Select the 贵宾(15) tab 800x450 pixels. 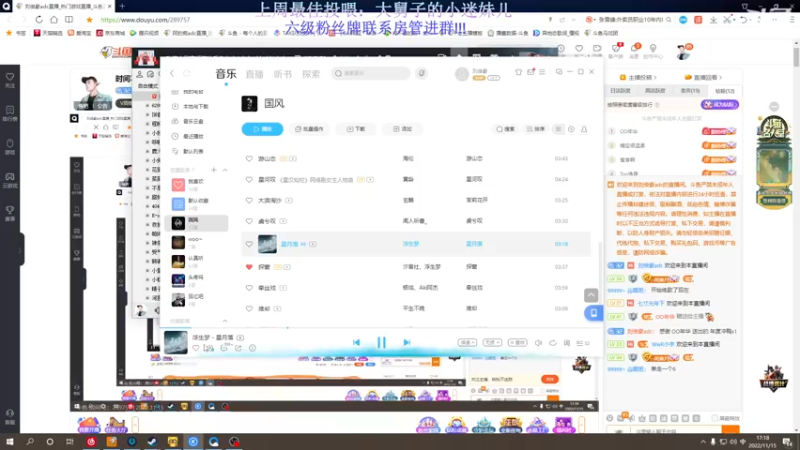[690, 91]
